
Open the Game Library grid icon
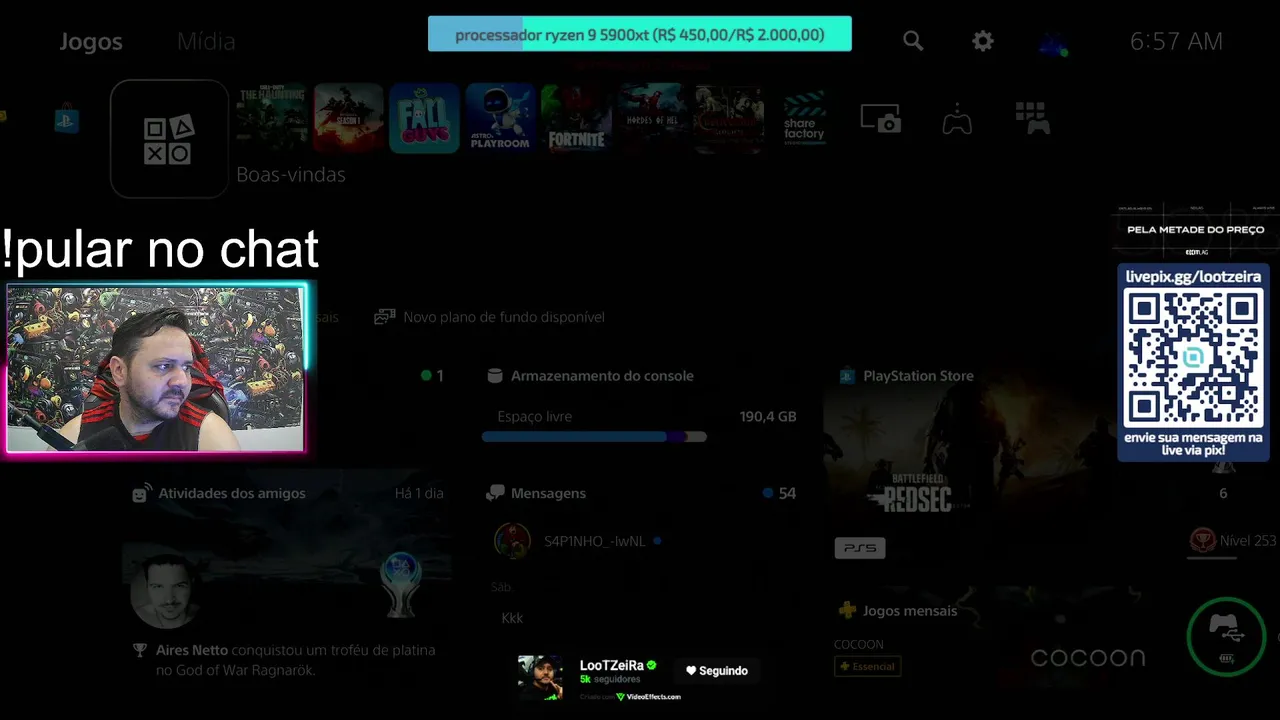(1032, 118)
